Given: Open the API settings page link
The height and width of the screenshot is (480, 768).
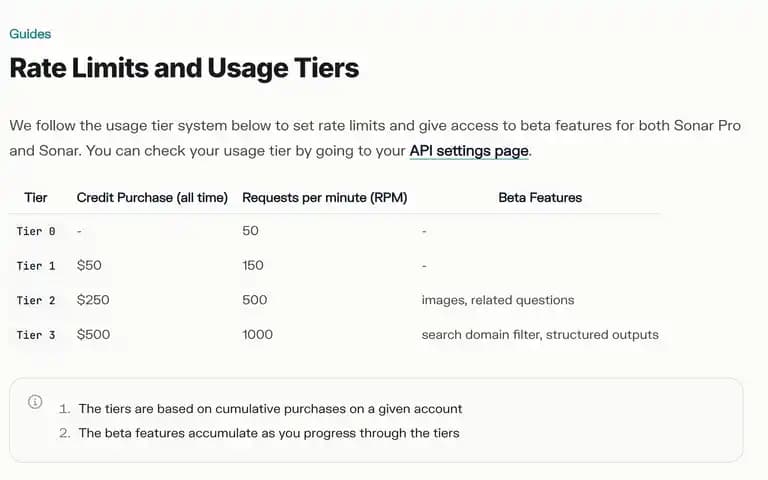Looking at the screenshot, I should coord(469,151).
